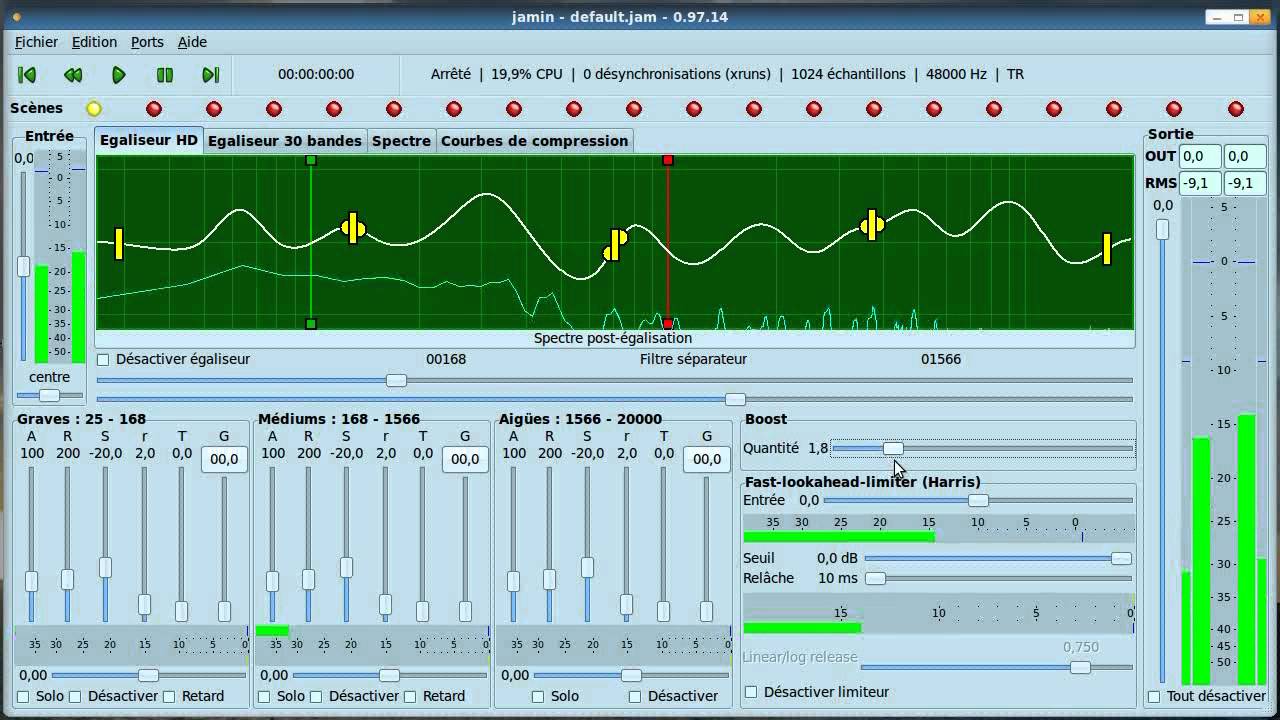Click the green crossover marker at top of EQ
This screenshot has width=1280, height=720.
(x=311, y=160)
